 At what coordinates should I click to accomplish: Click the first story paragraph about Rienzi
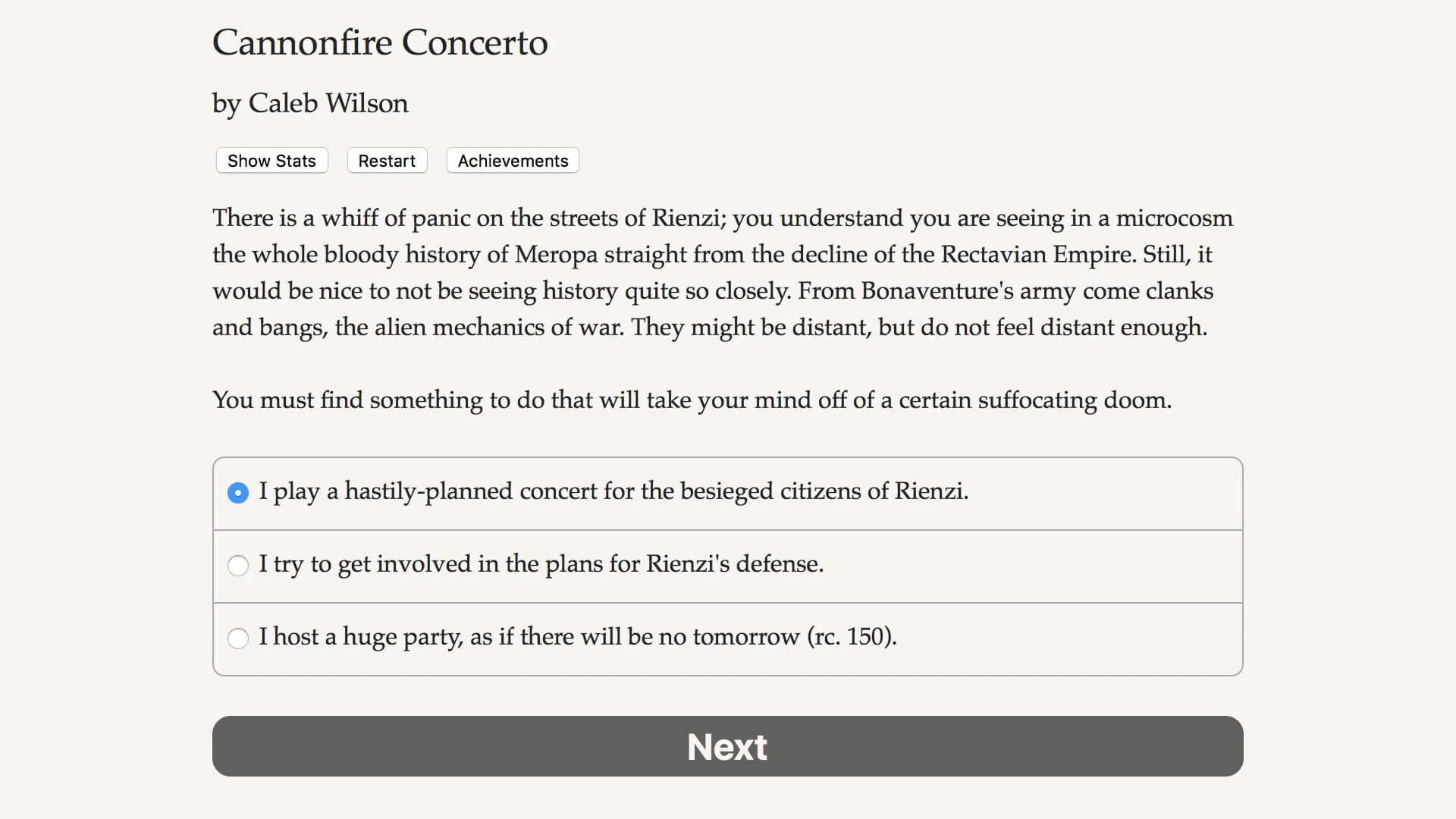click(x=720, y=273)
